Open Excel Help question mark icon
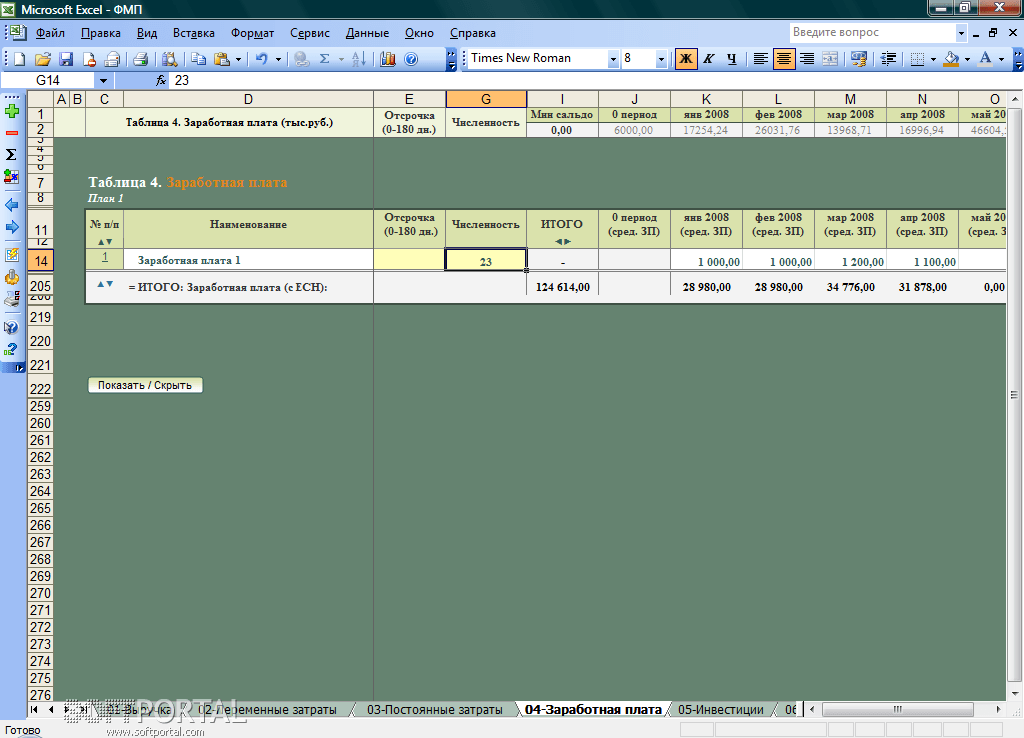The height and width of the screenshot is (738, 1024). tap(411, 59)
